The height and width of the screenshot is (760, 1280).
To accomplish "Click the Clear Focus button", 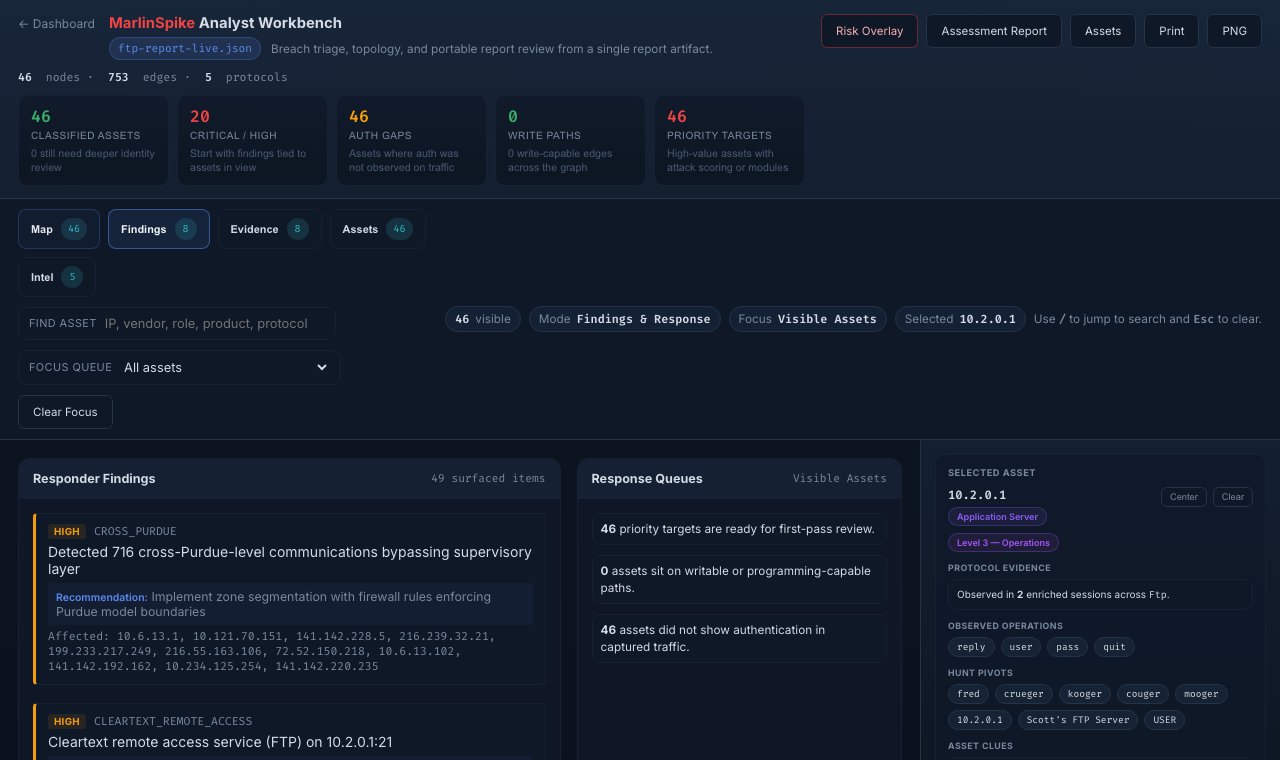I will click(64, 411).
